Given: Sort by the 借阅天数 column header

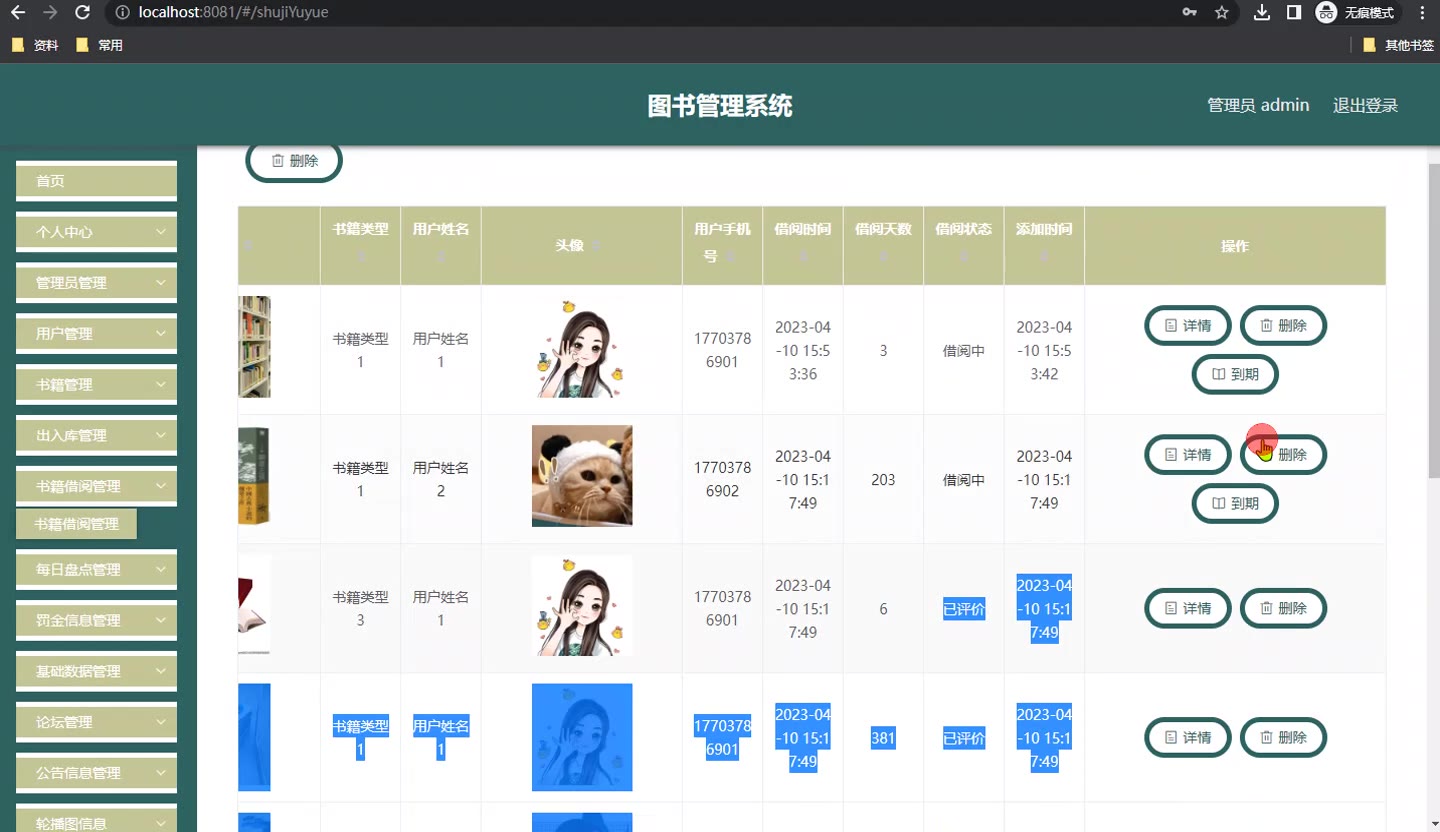Looking at the screenshot, I should click(883, 245).
